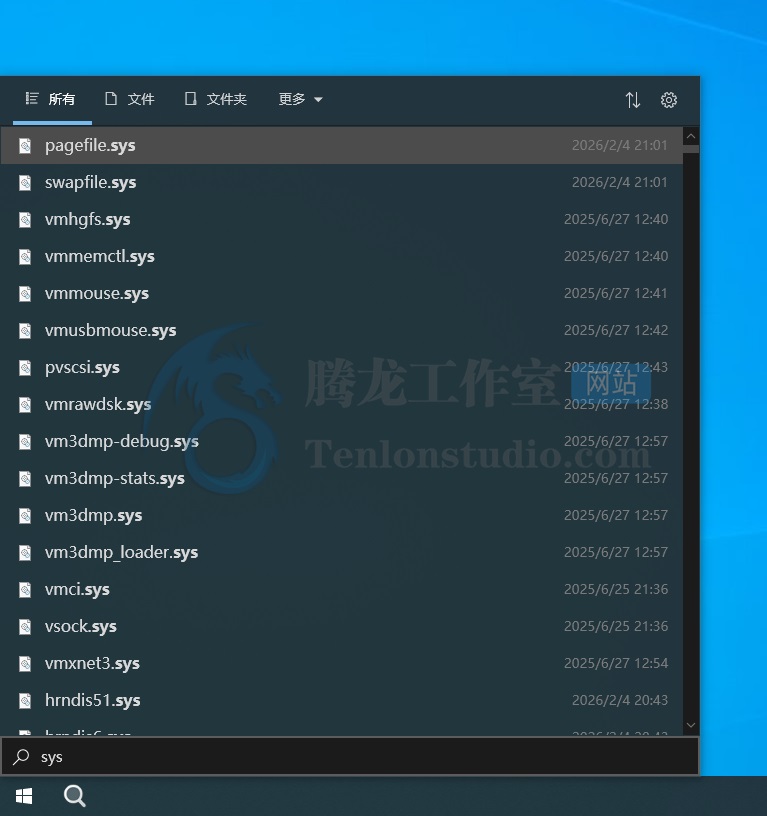Click the swapfile.sys file icon
Viewport: 767px width, 816px height.
pos(25,183)
